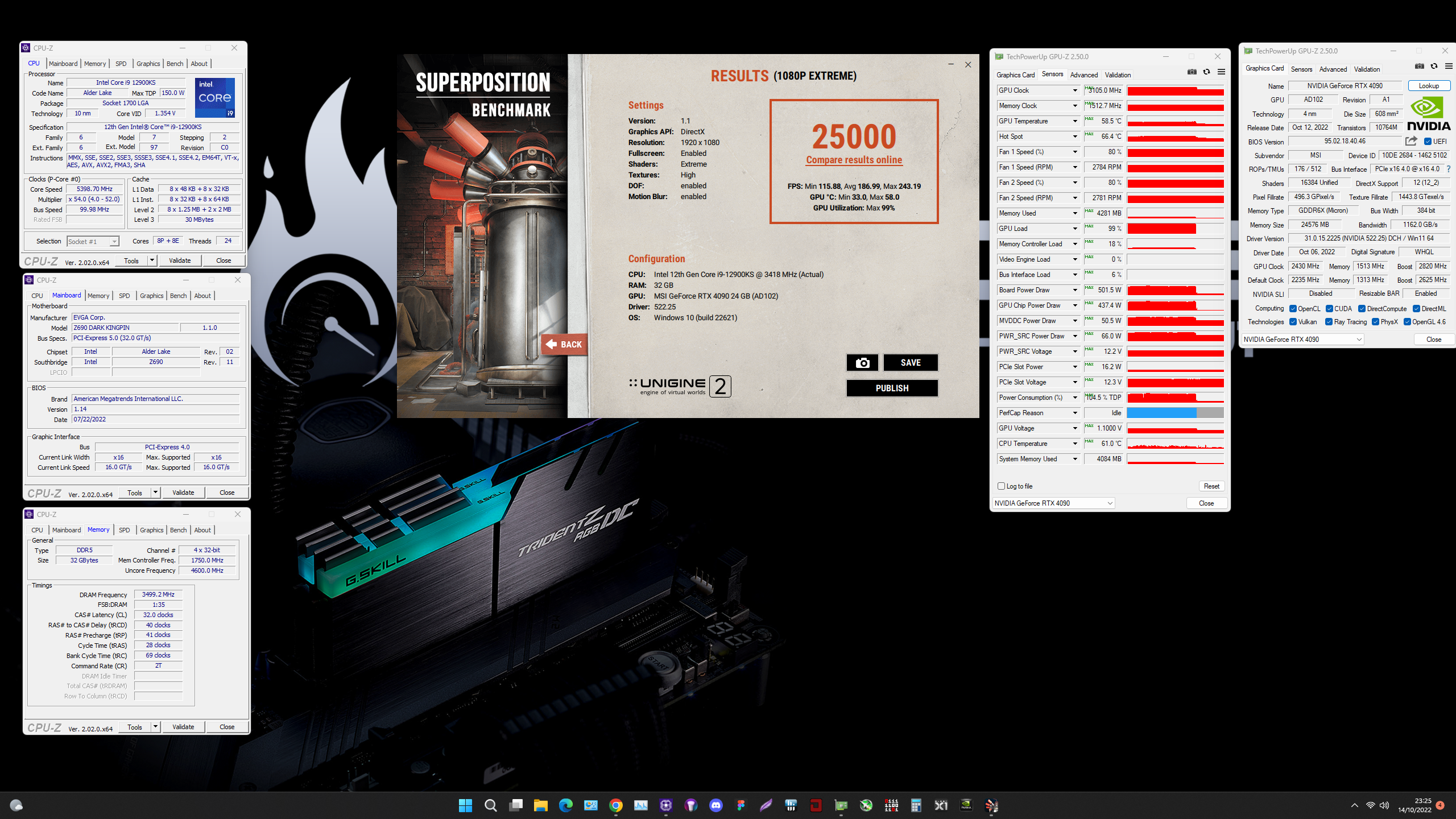Image resolution: width=1456 pixels, height=819 pixels.
Task: Open the Windows Start menu
Action: (465, 805)
